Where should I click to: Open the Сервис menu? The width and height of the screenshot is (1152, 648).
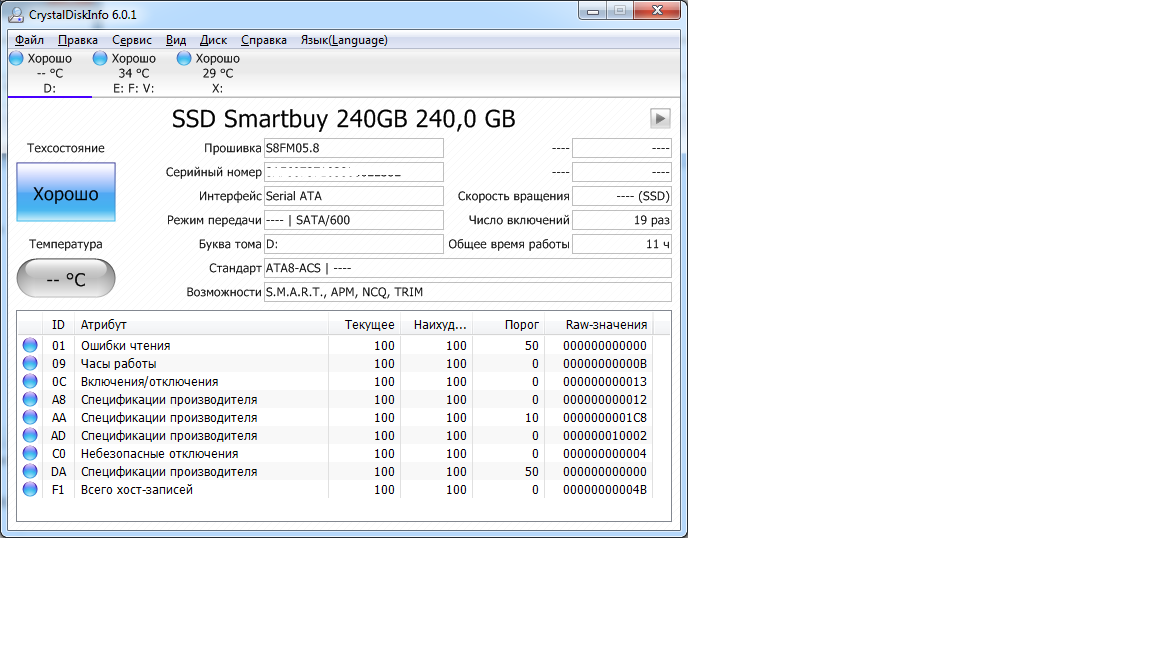point(132,40)
